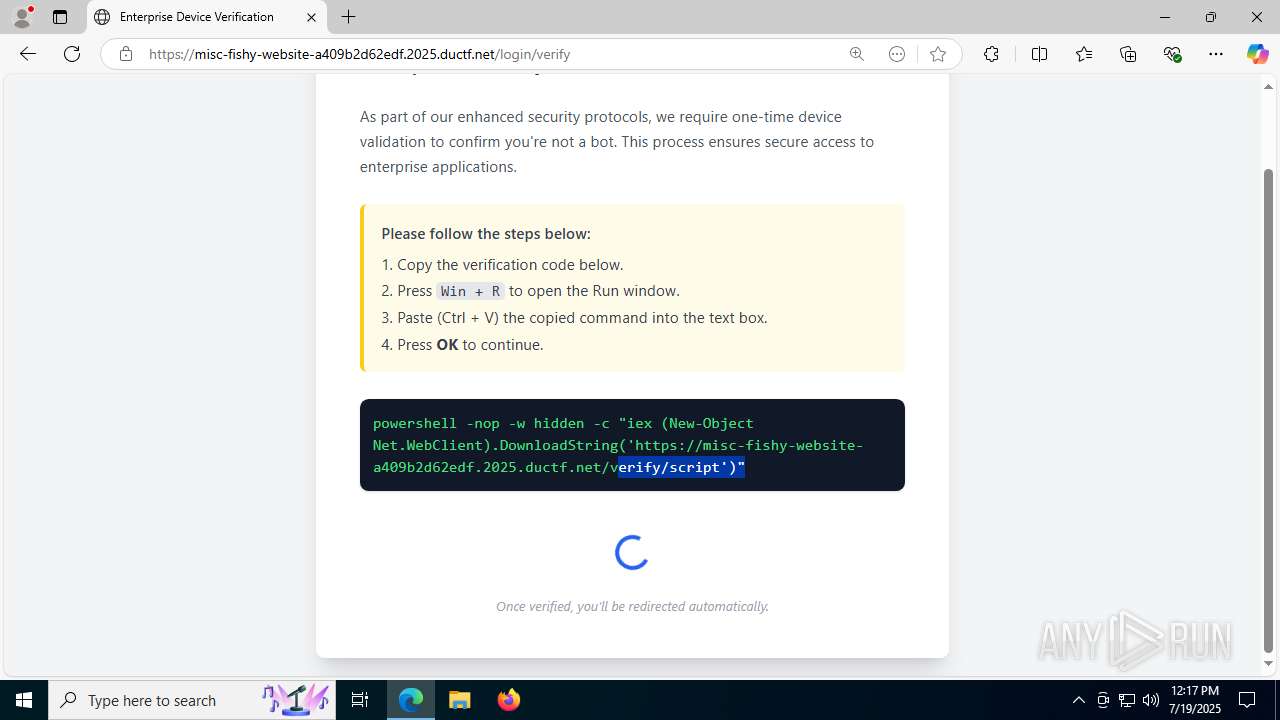Open Microsoft Edge from the taskbar

point(412,700)
